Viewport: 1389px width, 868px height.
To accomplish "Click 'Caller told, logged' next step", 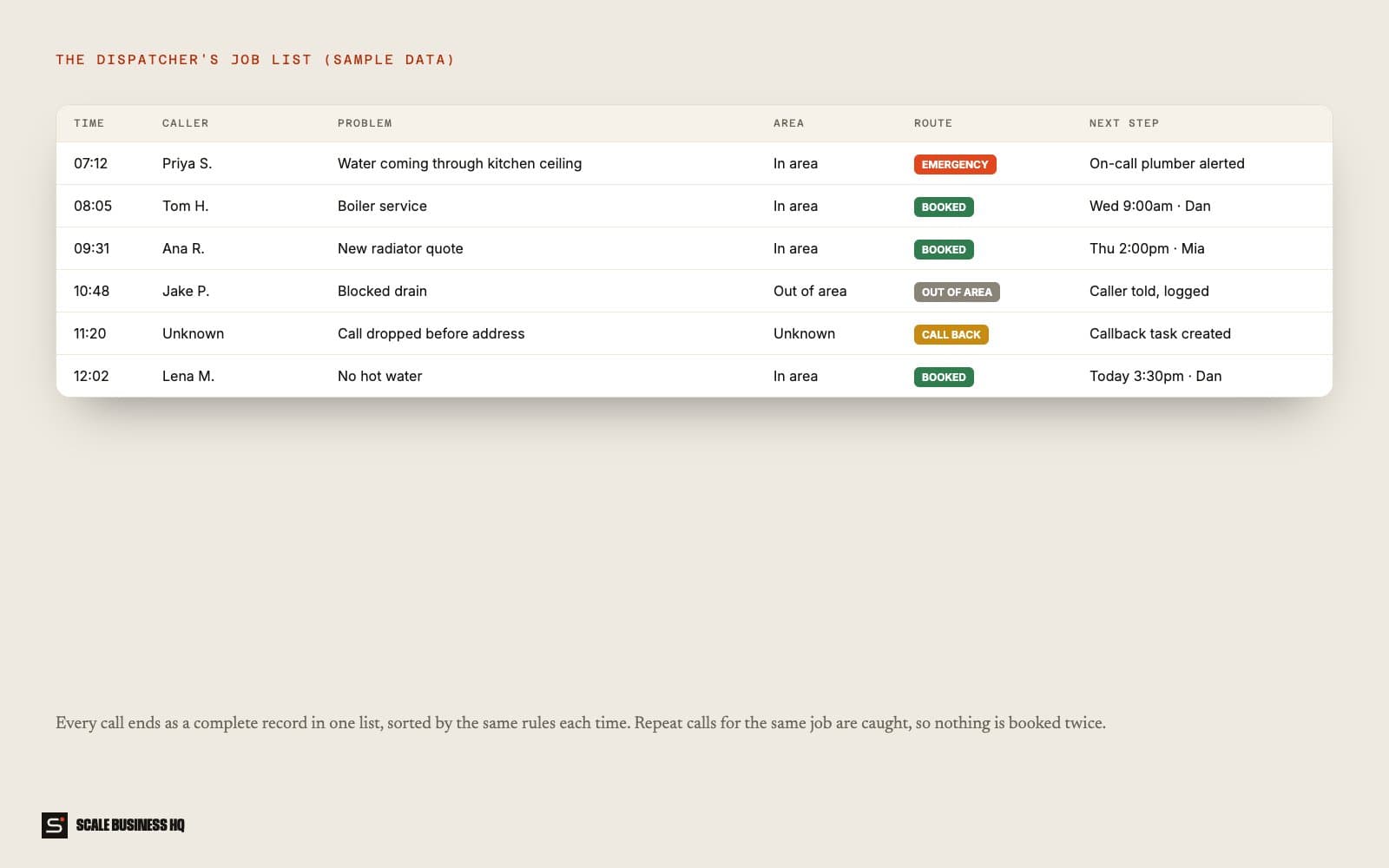I will point(1149,291).
